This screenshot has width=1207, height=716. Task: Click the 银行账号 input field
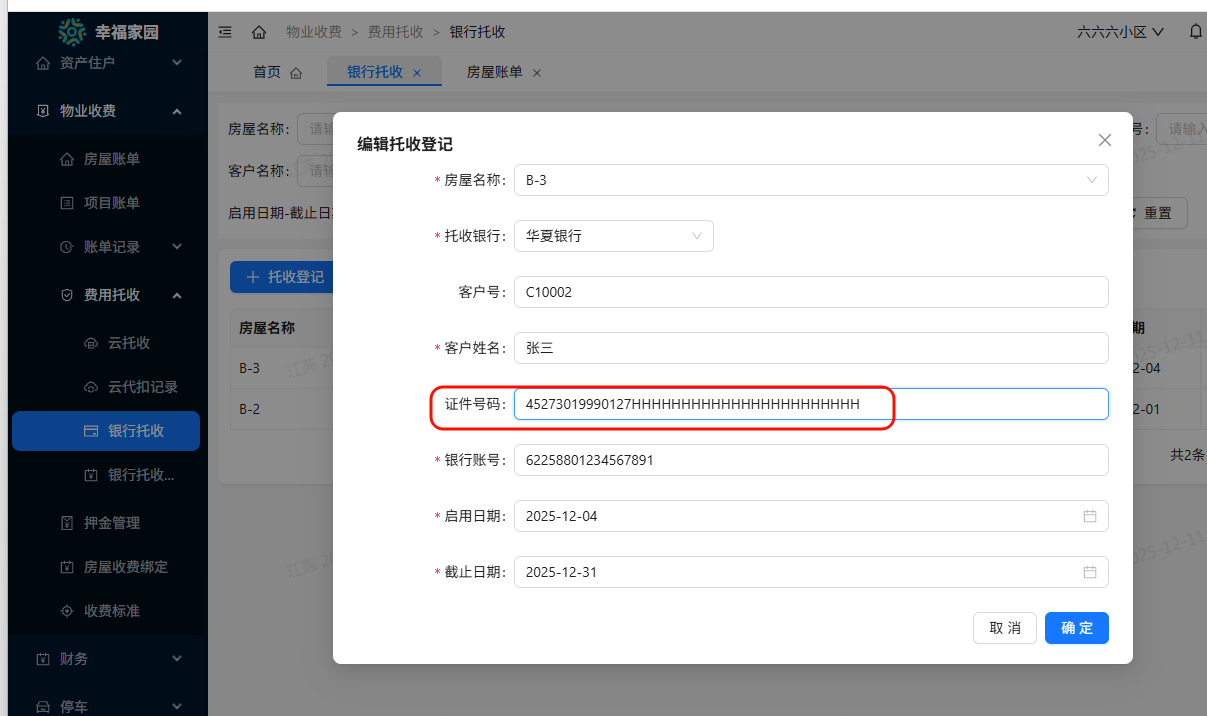(x=810, y=460)
